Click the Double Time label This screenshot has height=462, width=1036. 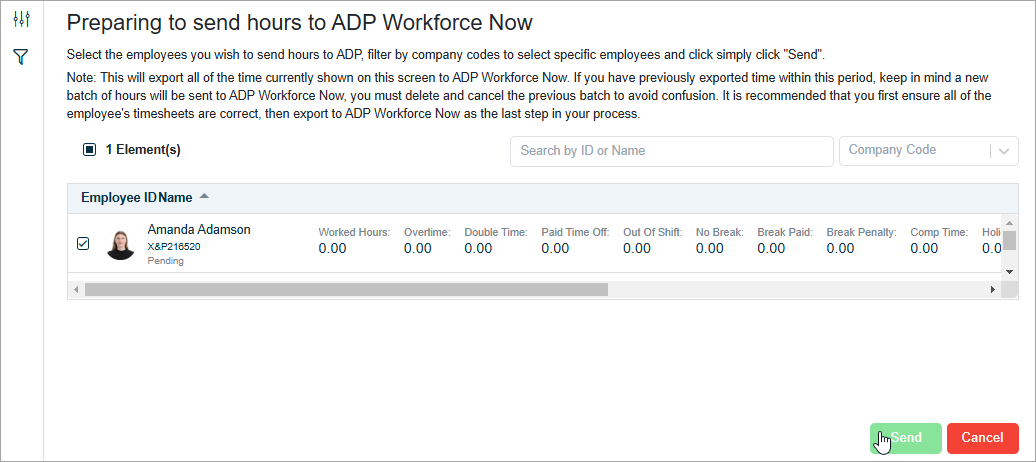coord(496,233)
